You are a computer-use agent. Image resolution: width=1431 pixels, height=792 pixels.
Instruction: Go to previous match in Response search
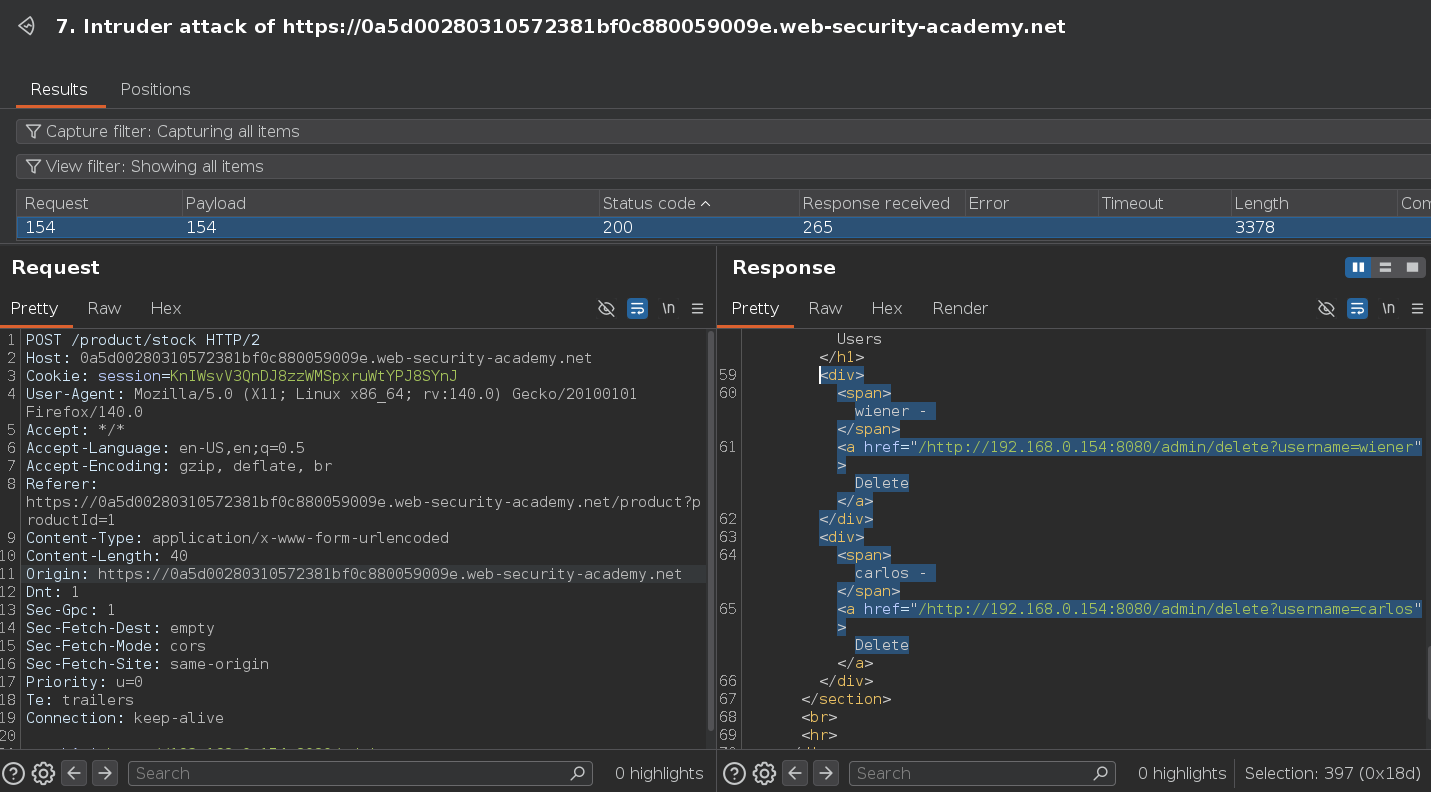click(x=795, y=773)
